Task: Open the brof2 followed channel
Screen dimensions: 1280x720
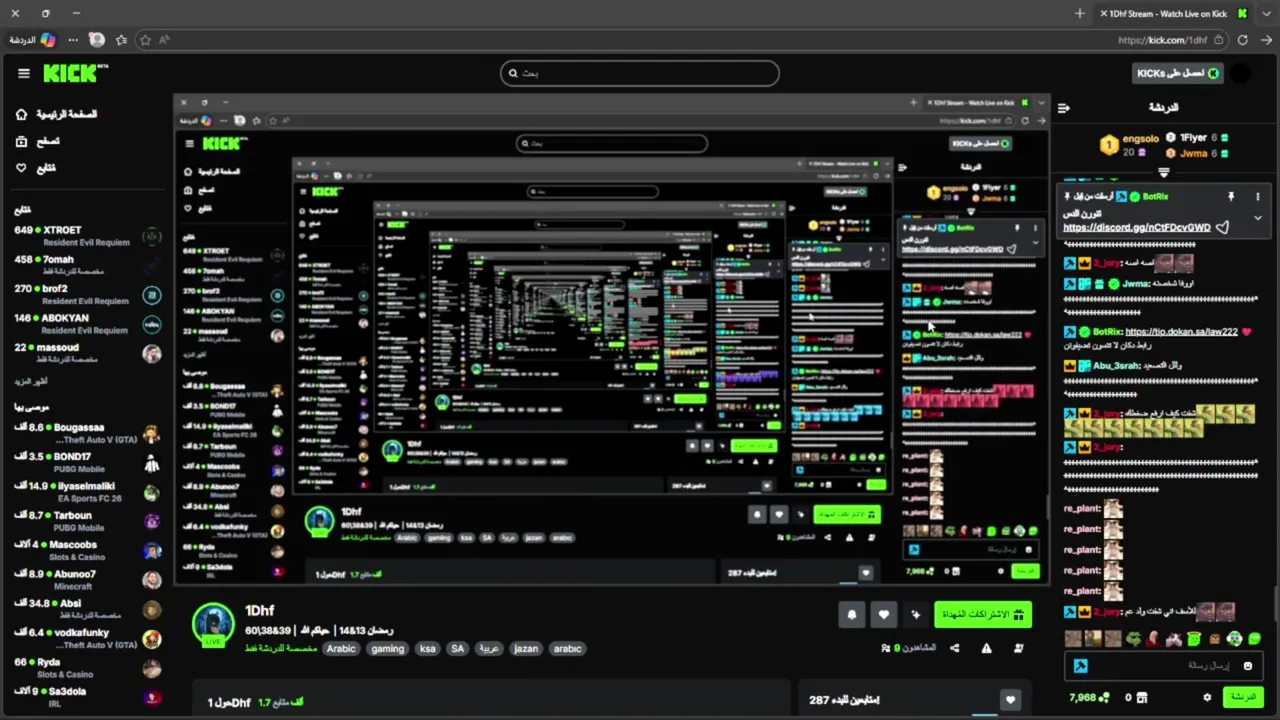Action: pos(87,294)
